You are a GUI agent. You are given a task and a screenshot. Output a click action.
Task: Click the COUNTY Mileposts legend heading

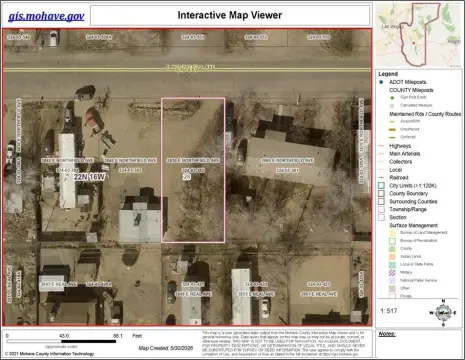tap(411, 90)
